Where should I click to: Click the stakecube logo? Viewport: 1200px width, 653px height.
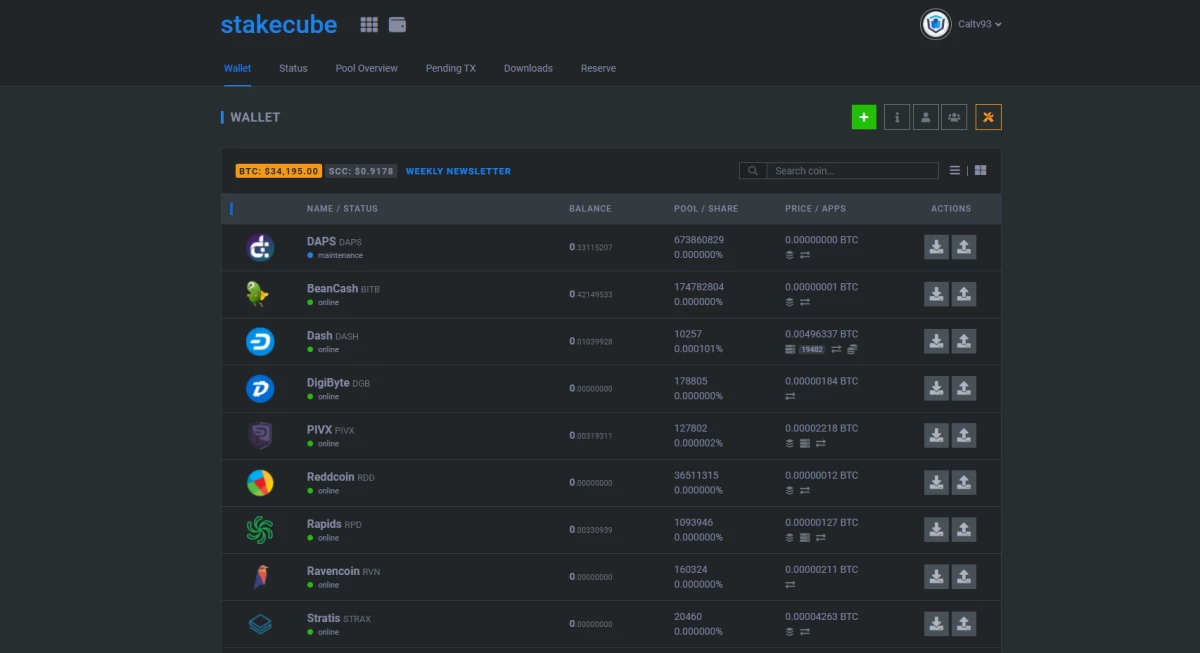click(x=279, y=25)
